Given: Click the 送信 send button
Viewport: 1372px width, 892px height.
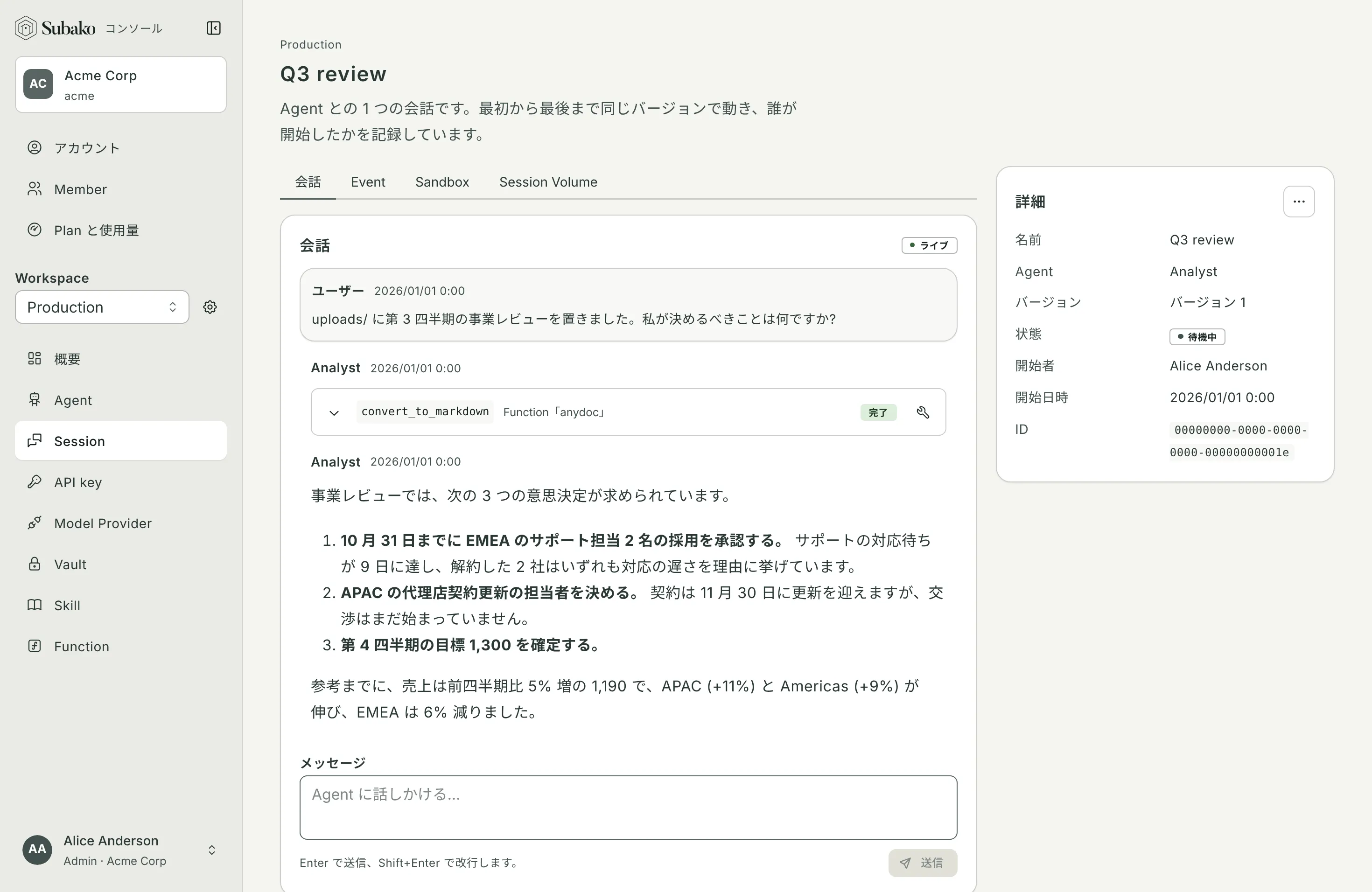Looking at the screenshot, I should tap(922, 863).
